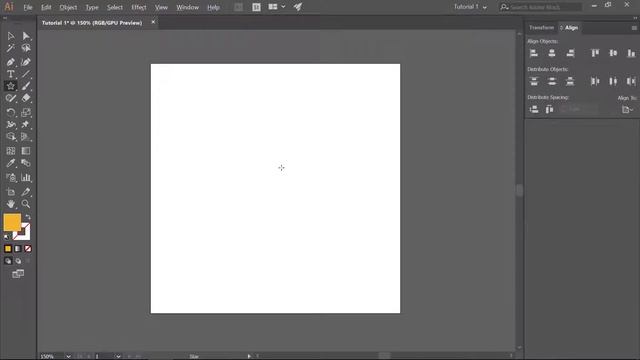Click Horizontal Align Right button
The height and width of the screenshot is (360, 640).
[570, 53]
